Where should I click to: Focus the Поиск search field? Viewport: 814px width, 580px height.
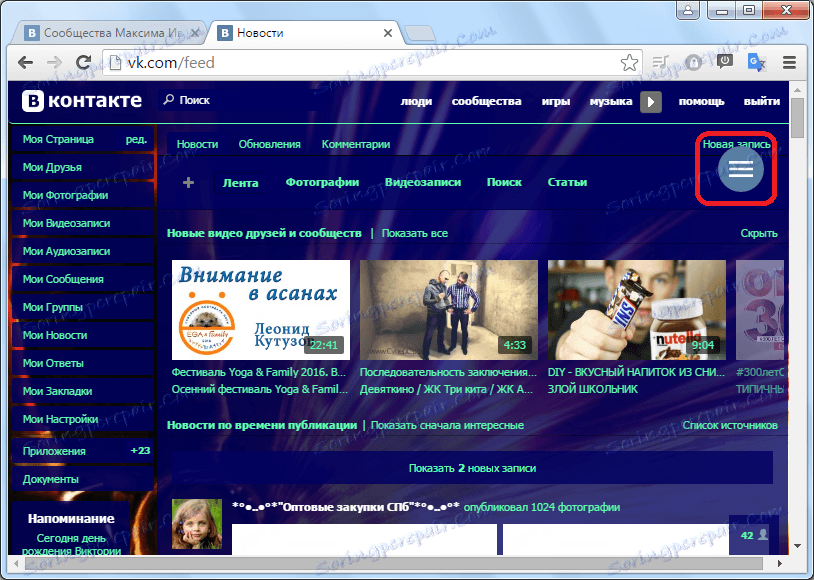(239, 100)
